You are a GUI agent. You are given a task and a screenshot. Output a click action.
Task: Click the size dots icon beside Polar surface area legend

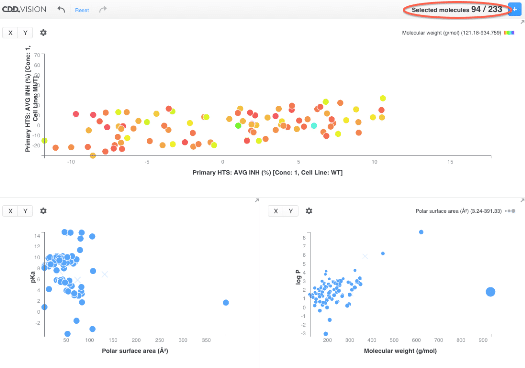pyautogui.click(x=510, y=211)
